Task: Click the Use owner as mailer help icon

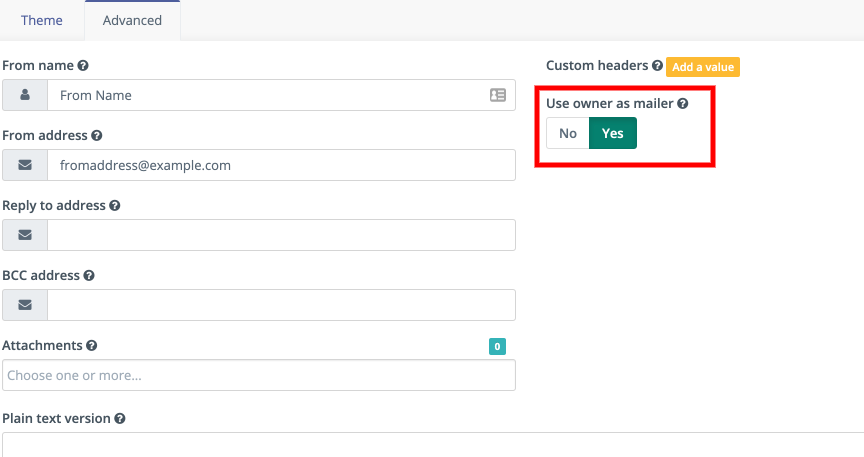Action: [x=683, y=103]
